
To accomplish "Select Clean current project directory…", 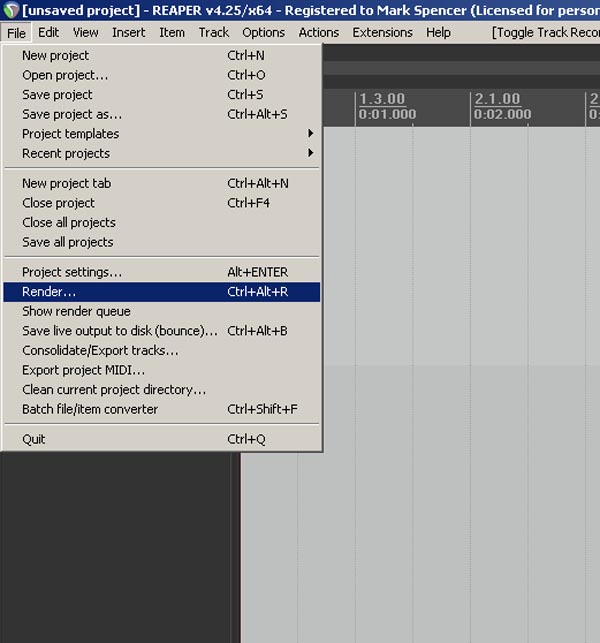I will coord(162,390).
